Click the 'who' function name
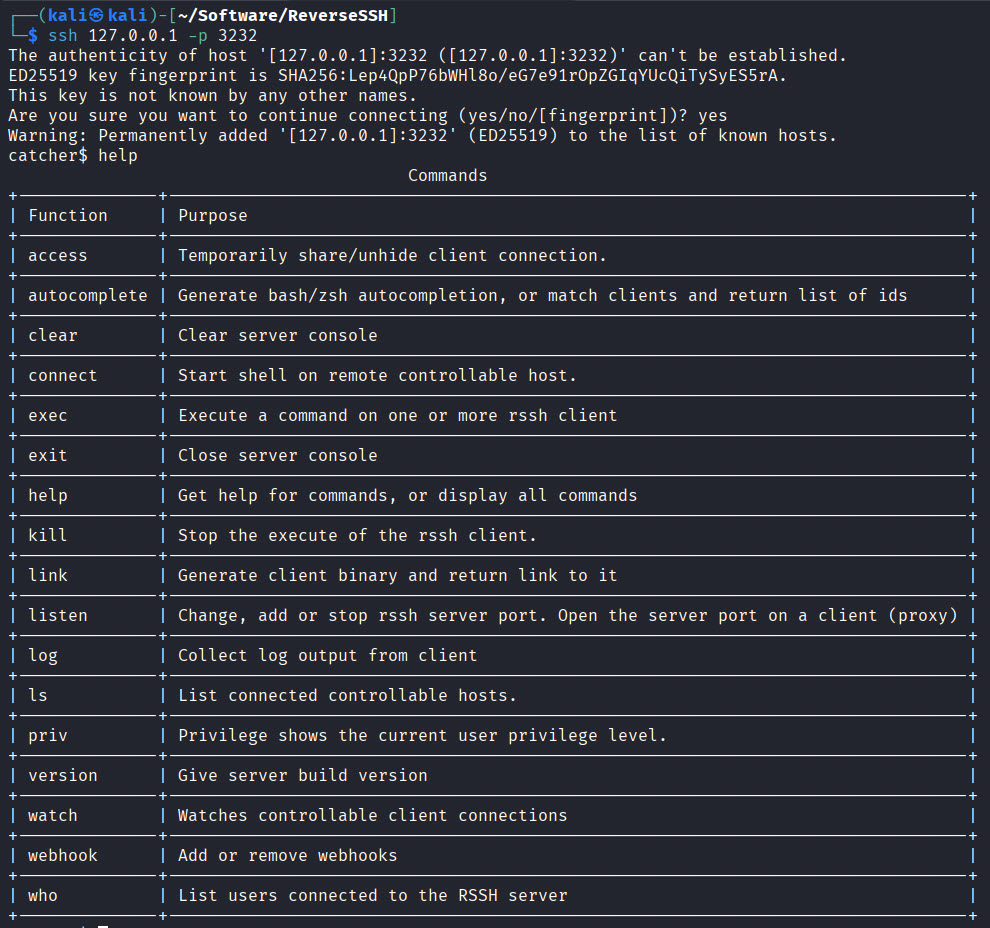 tap(43, 895)
